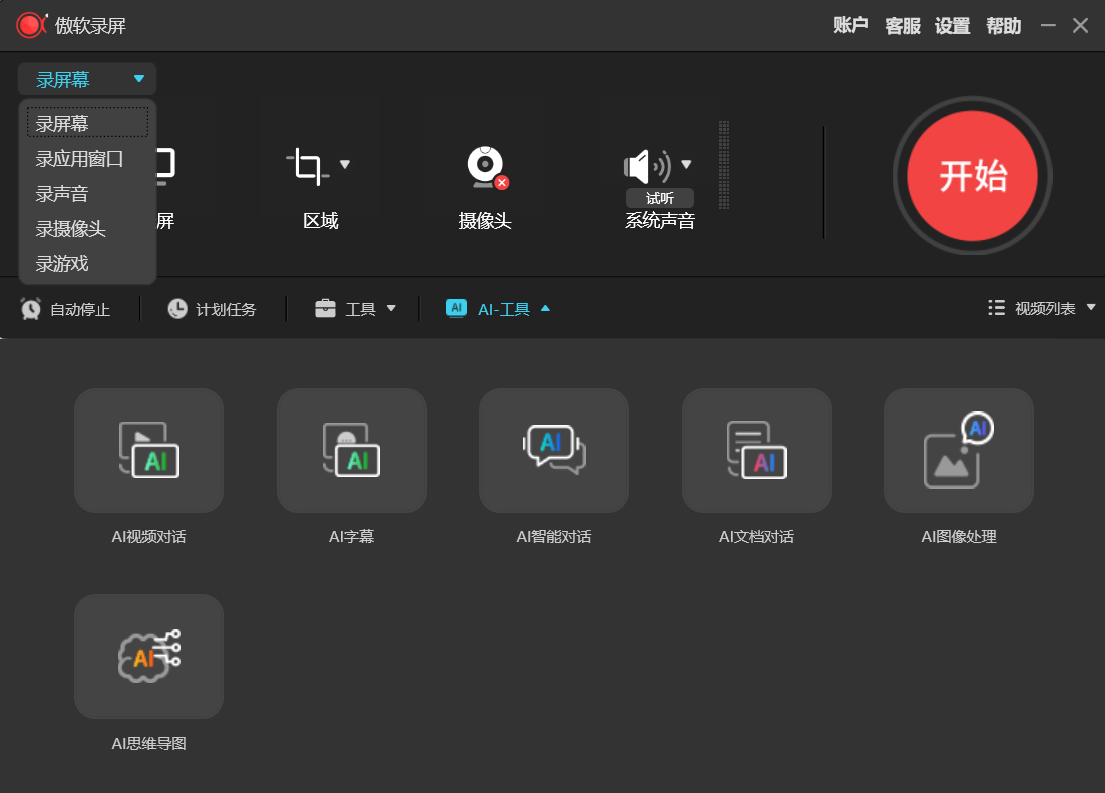
Task: Click the AI字幕 label
Action: [352, 537]
